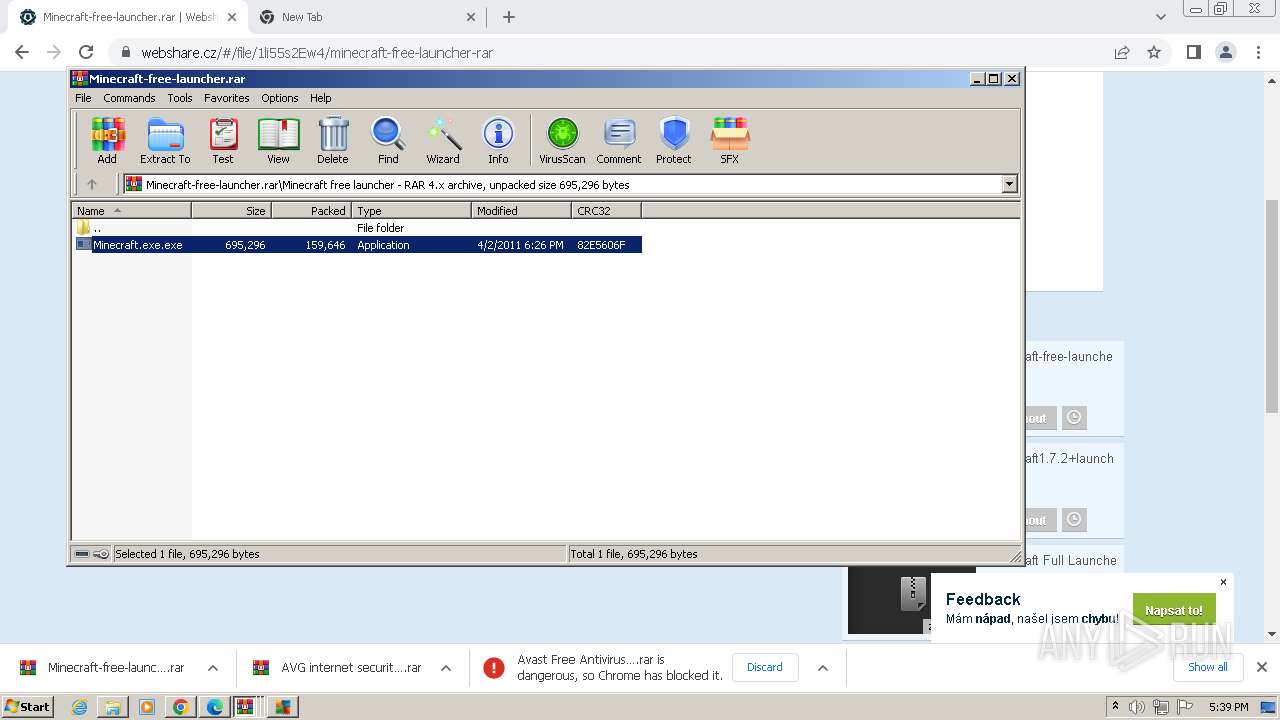Open the Favorites menu
This screenshot has width=1280, height=720.
(x=227, y=98)
